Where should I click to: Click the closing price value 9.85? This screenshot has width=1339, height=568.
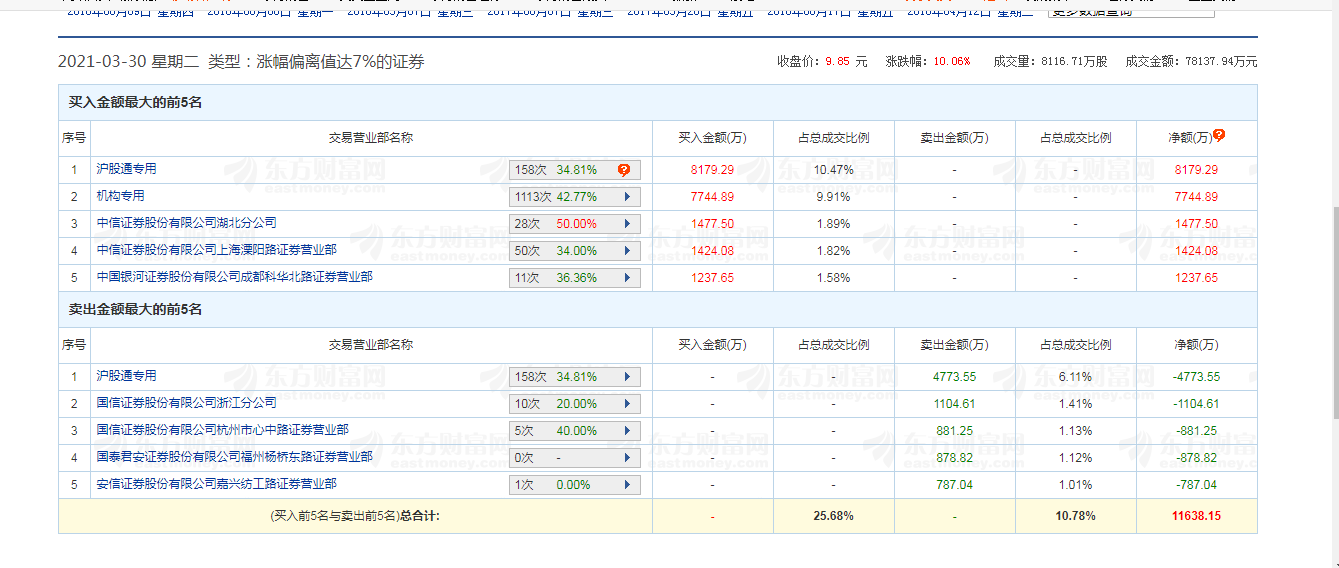[837, 61]
